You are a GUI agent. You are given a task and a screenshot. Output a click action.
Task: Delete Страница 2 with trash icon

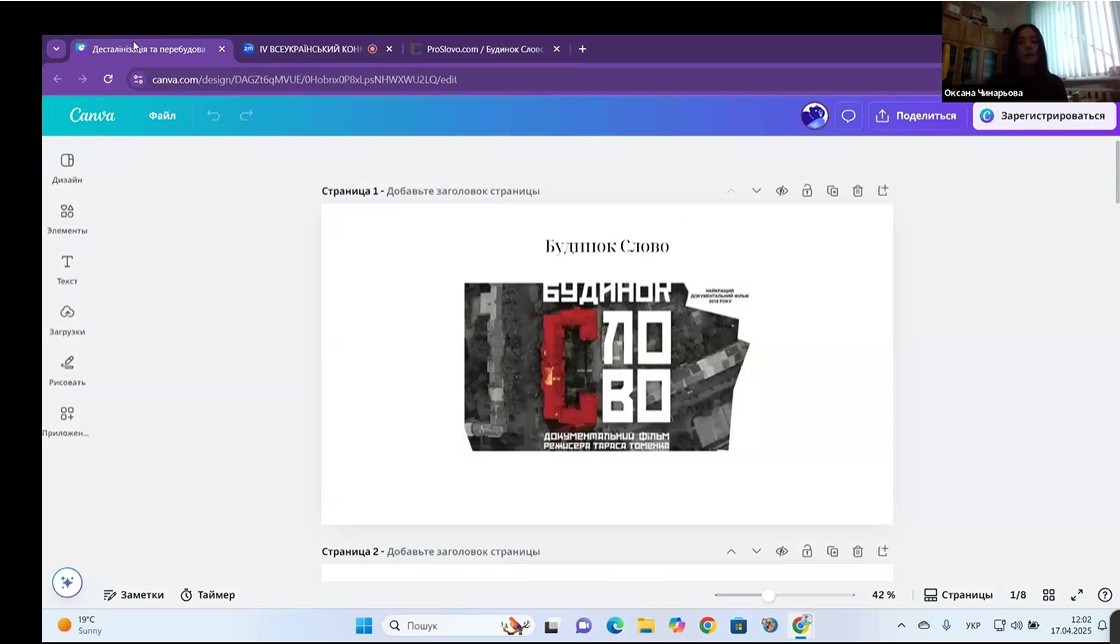pyautogui.click(x=858, y=551)
